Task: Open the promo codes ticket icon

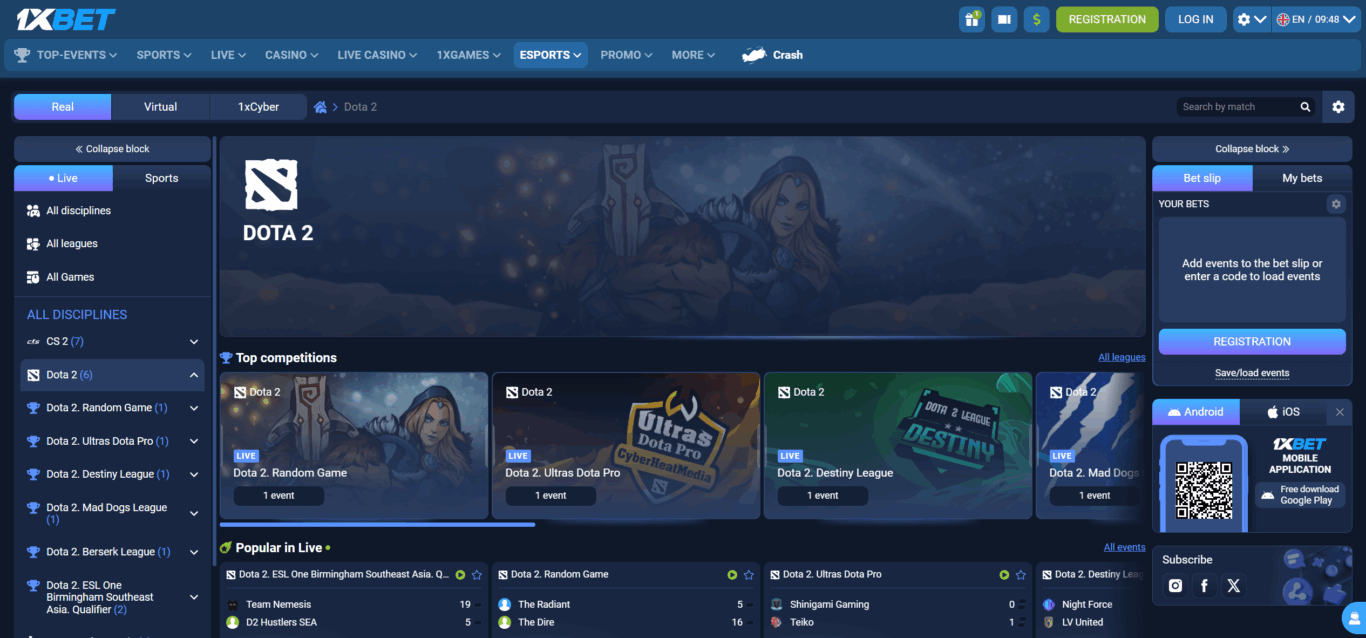Action: click(x=1004, y=18)
